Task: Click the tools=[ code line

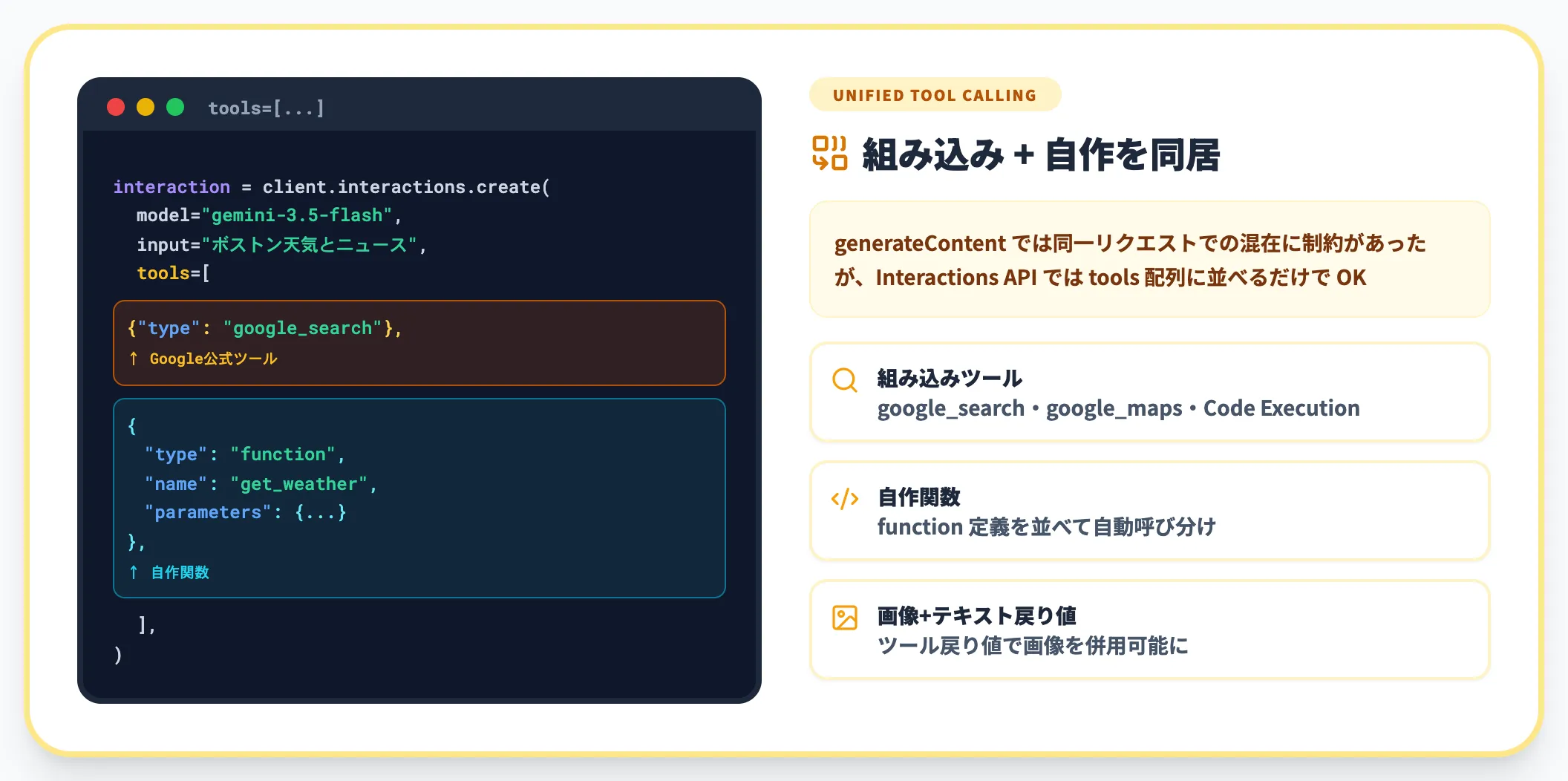Action: point(174,273)
